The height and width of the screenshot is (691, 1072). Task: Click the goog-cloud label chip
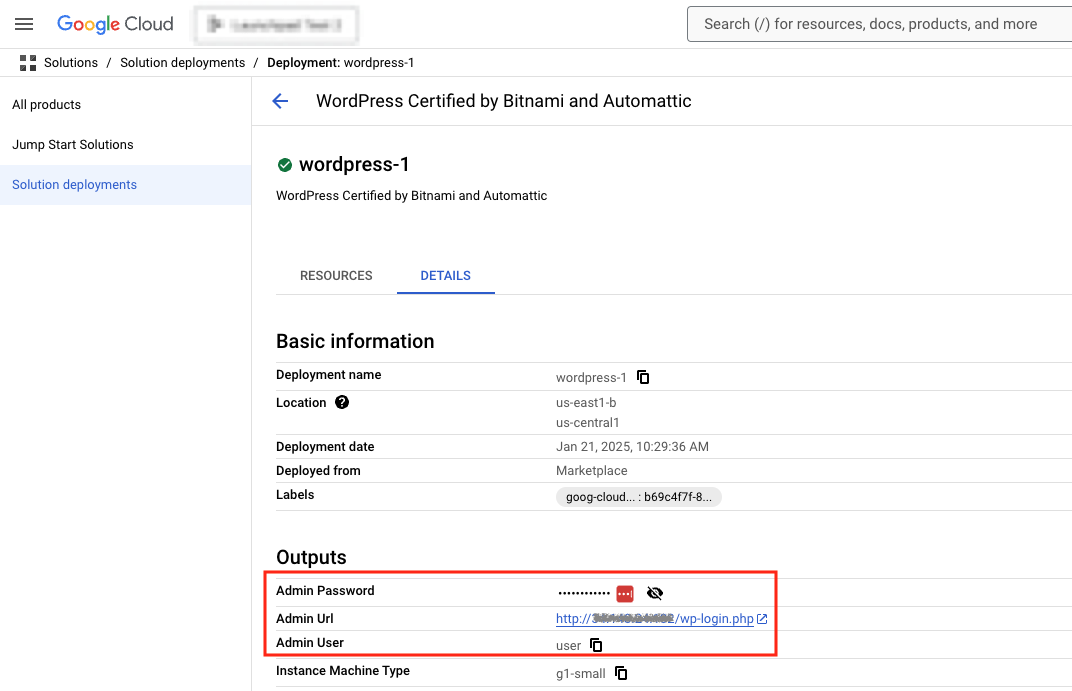(639, 497)
